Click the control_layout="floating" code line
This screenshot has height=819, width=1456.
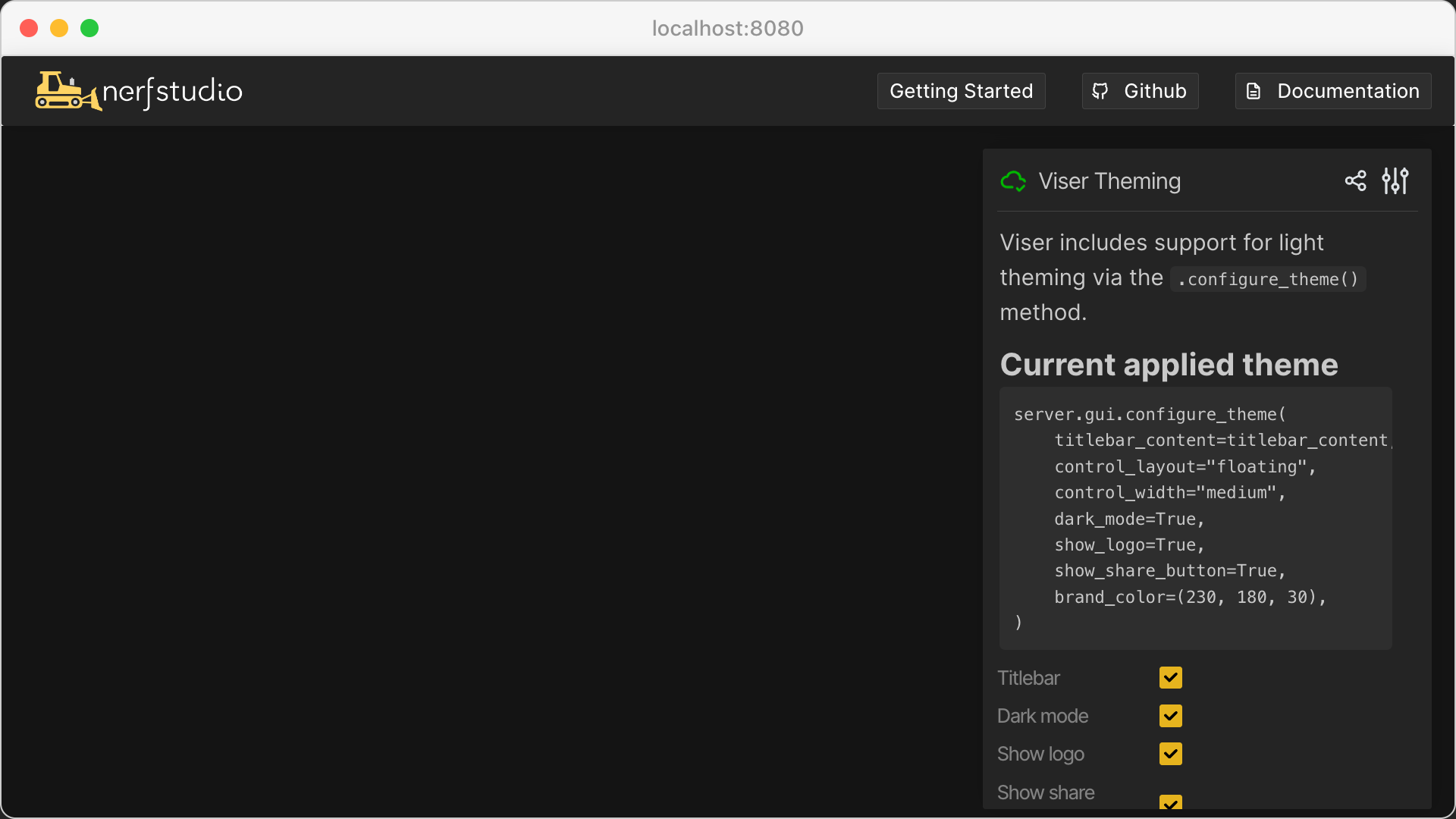1185,467
